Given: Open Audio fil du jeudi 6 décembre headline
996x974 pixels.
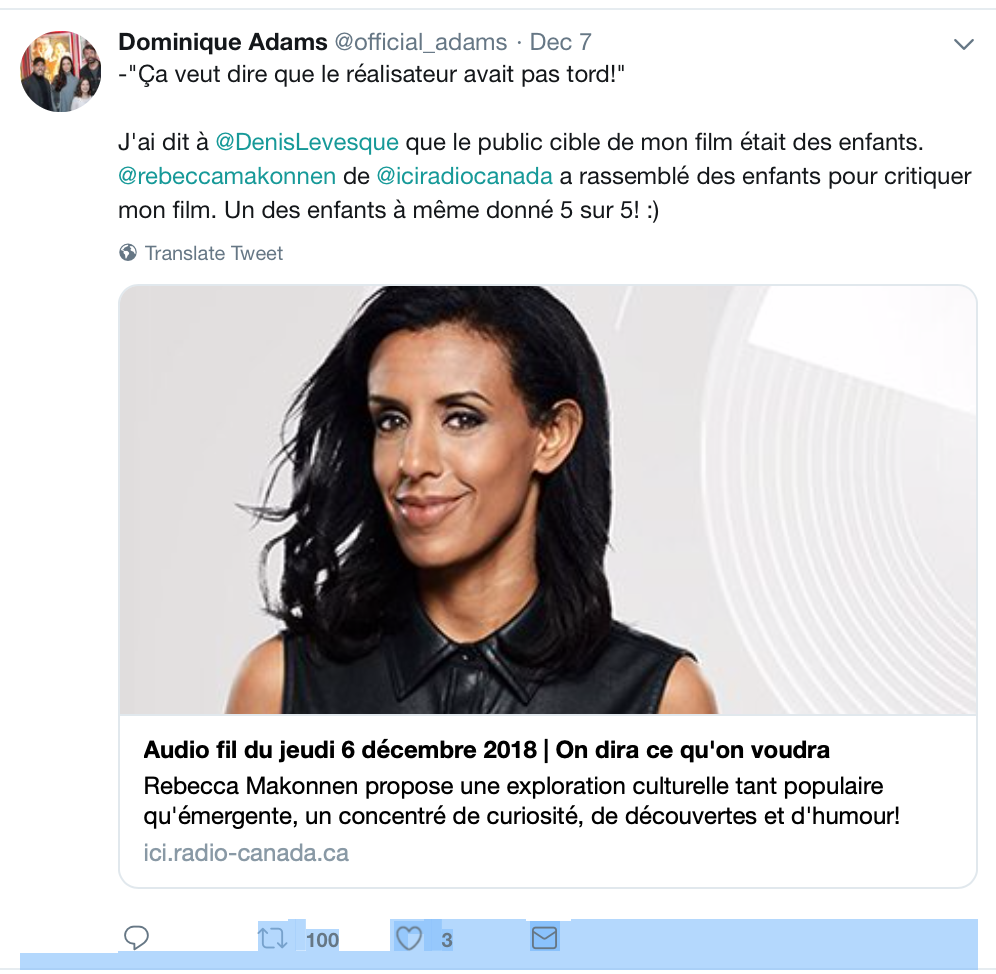Looking at the screenshot, I should (487, 750).
